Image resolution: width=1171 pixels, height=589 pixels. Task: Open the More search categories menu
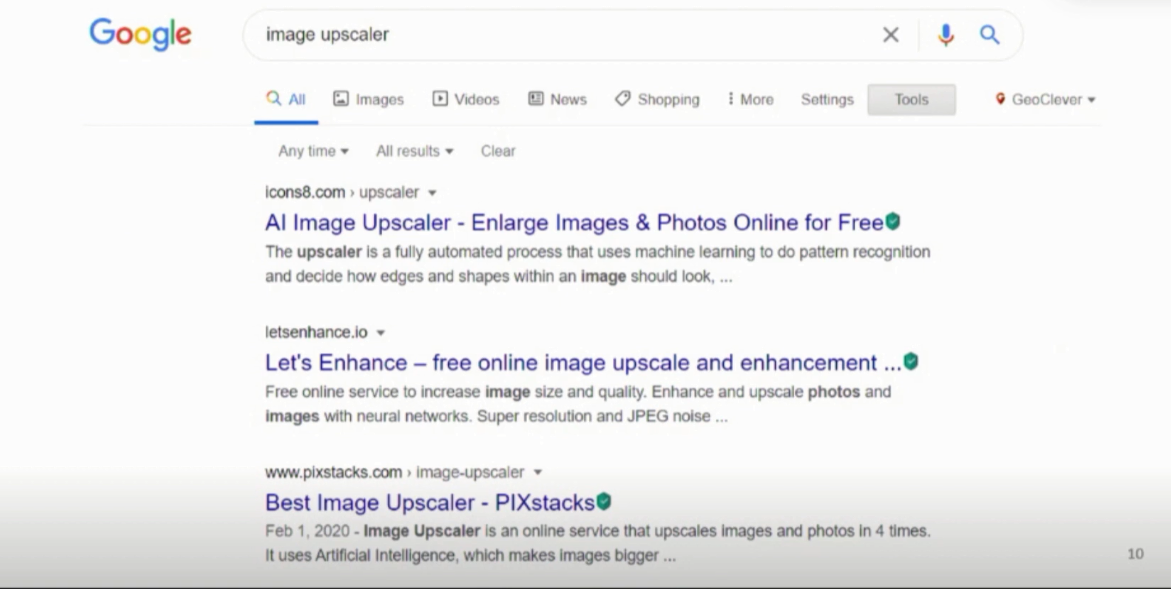750,99
